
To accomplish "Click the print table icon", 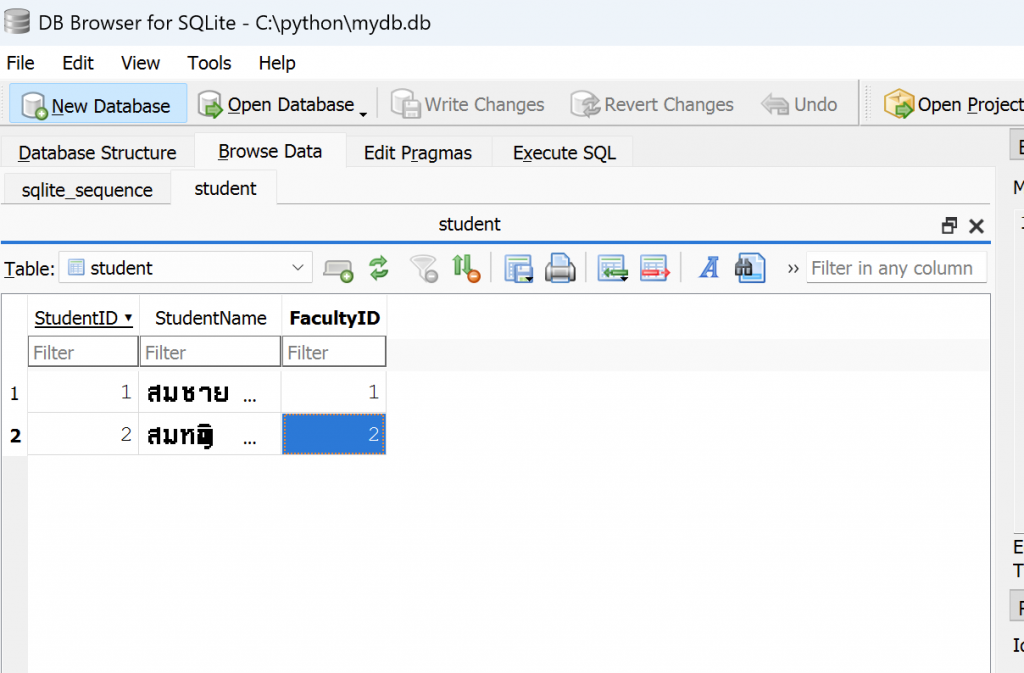I will click(560, 268).
